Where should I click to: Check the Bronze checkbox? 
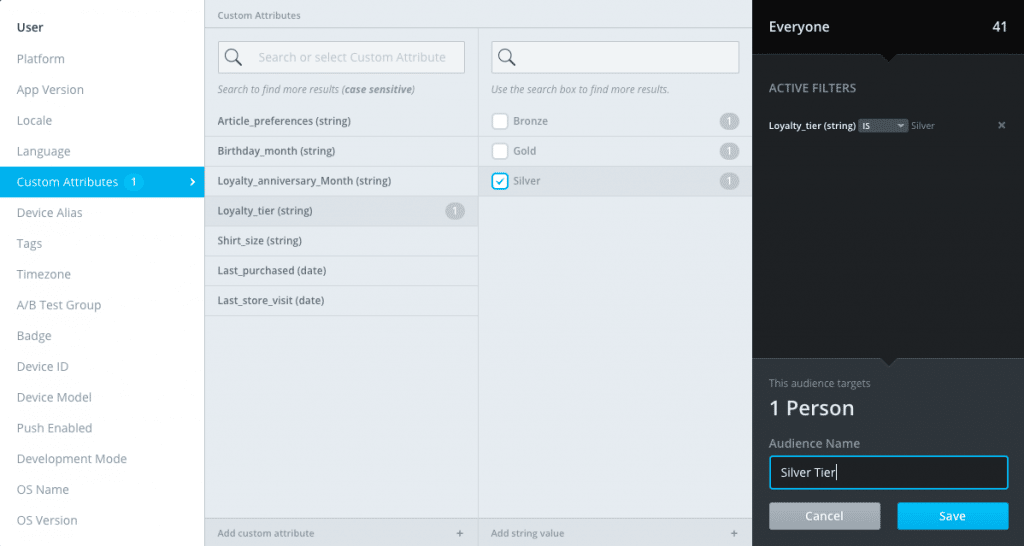(500, 121)
